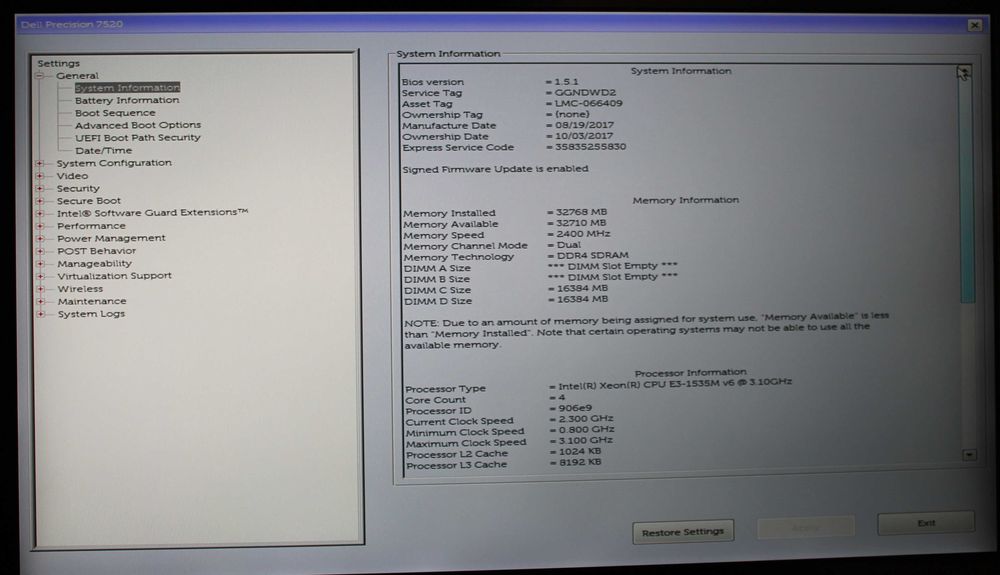The height and width of the screenshot is (575, 1000).
Task: Expand the Wireless node
Action: coord(40,289)
